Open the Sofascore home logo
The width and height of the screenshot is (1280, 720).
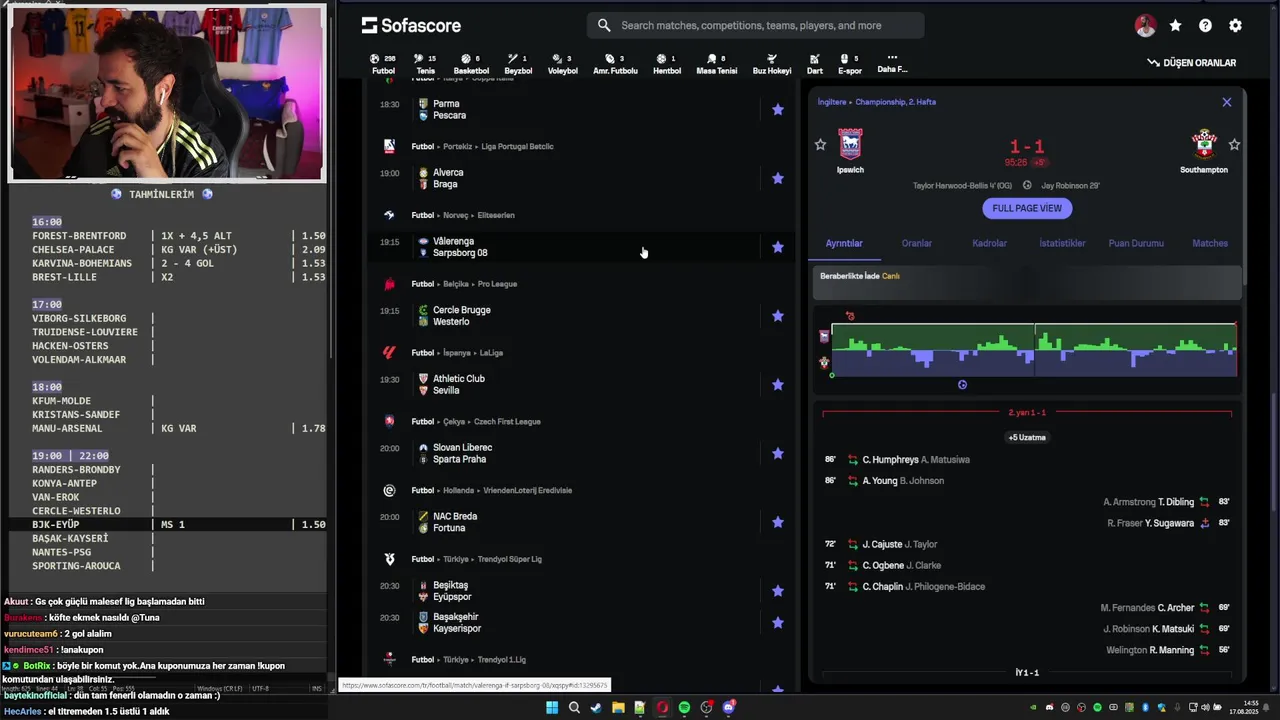pyautogui.click(x=411, y=25)
